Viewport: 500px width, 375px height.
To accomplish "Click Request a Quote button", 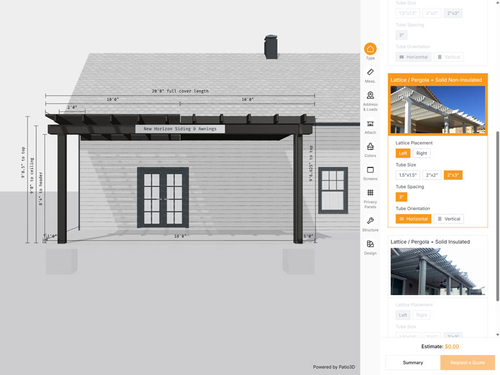I will click(x=467, y=363).
